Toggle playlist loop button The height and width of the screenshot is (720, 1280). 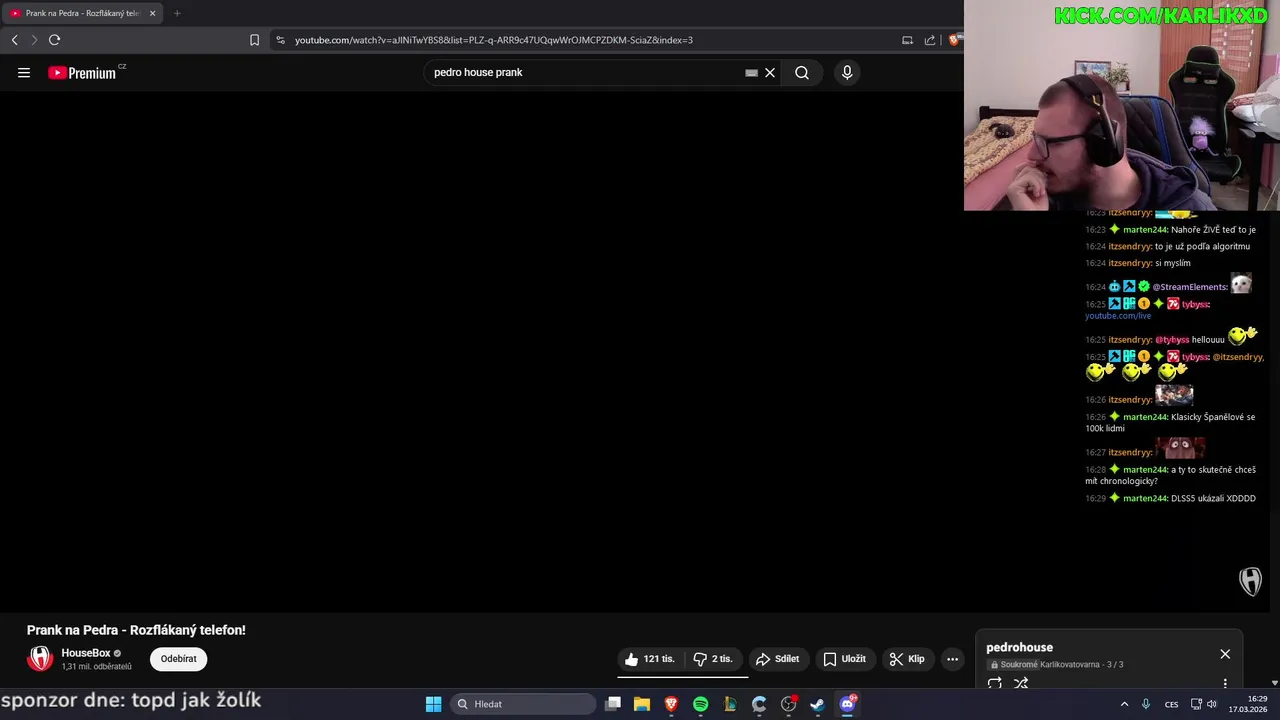tap(995, 683)
